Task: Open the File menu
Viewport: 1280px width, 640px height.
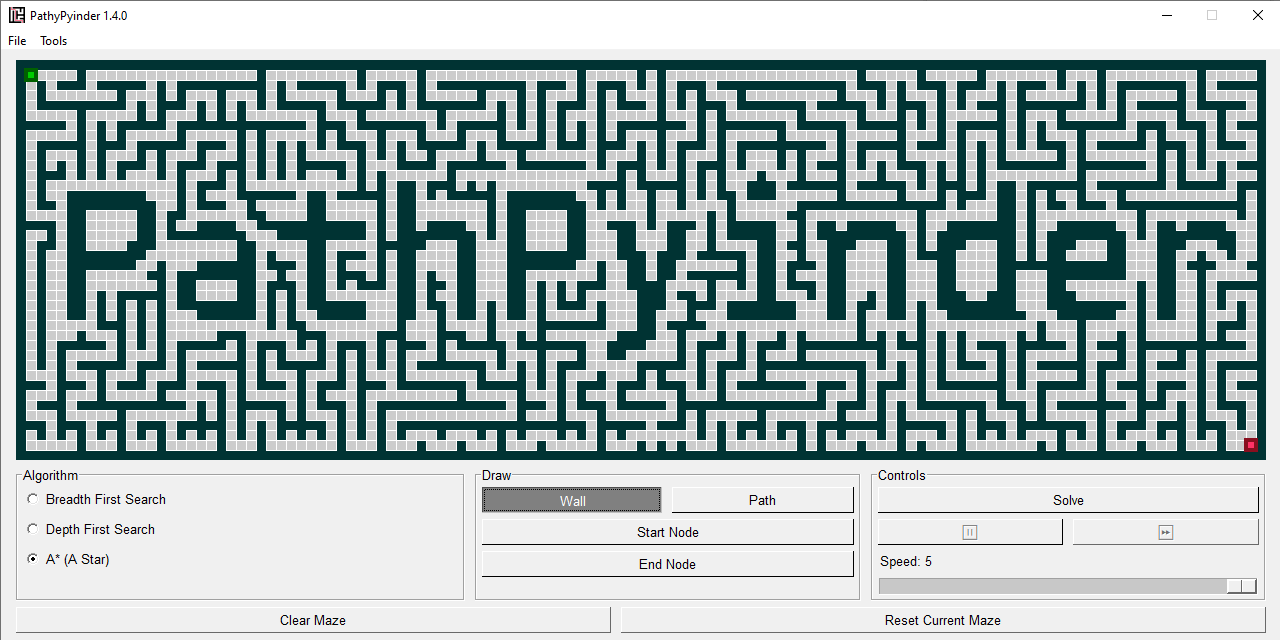Action: point(17,41)
